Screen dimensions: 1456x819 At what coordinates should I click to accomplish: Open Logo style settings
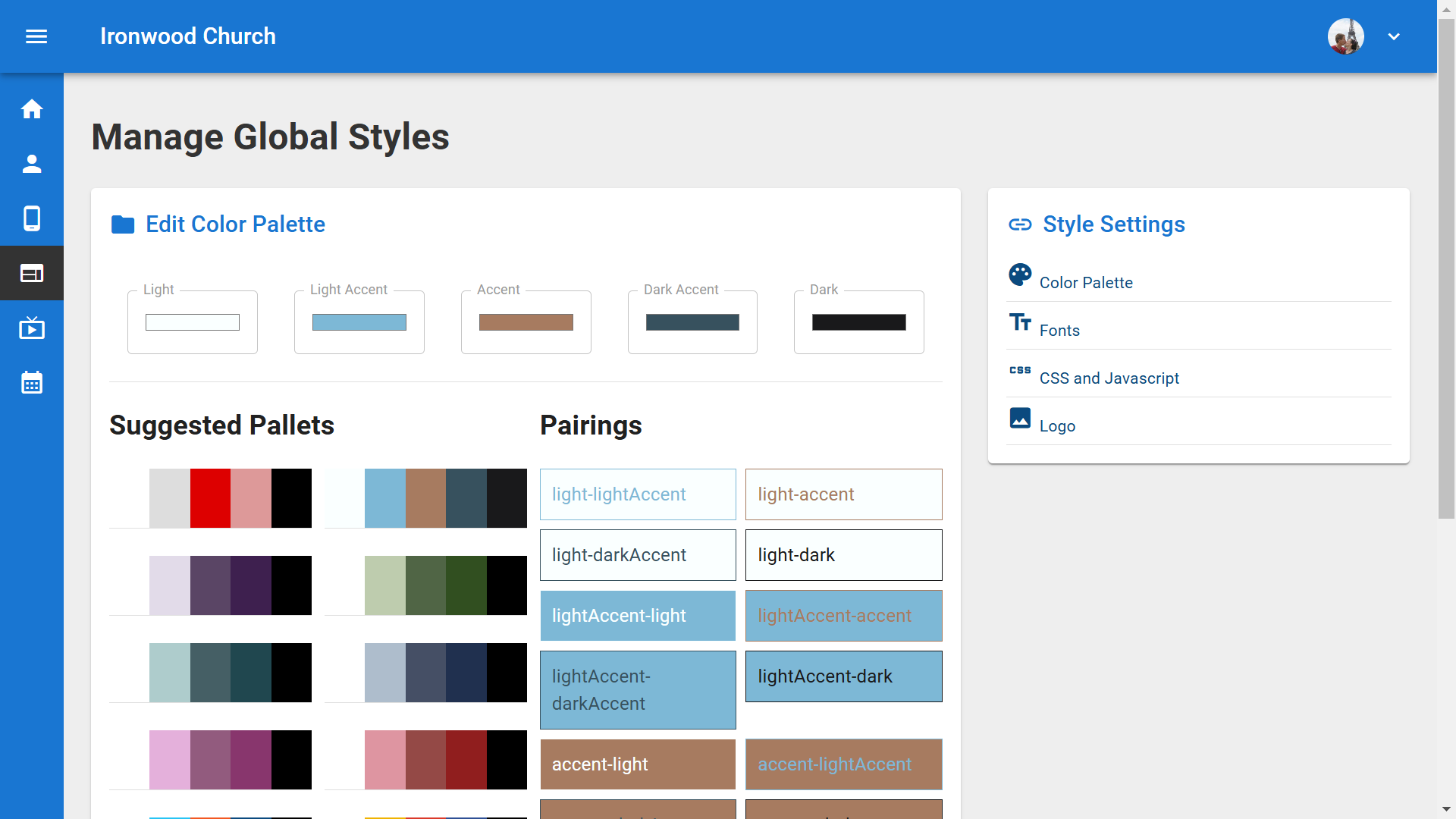tap(1057, 426)
